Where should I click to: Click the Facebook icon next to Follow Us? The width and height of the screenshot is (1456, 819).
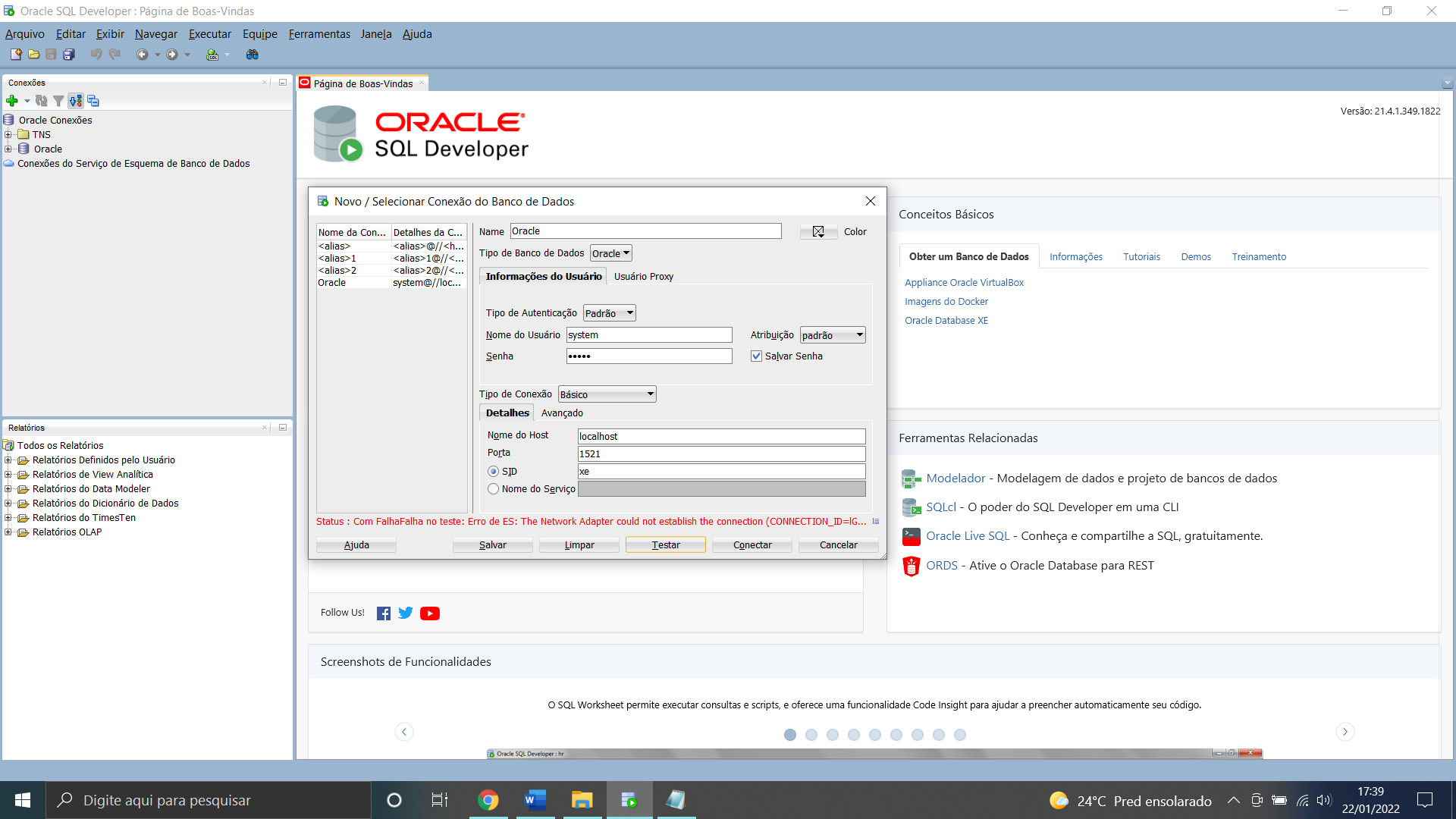click(384, 613)
